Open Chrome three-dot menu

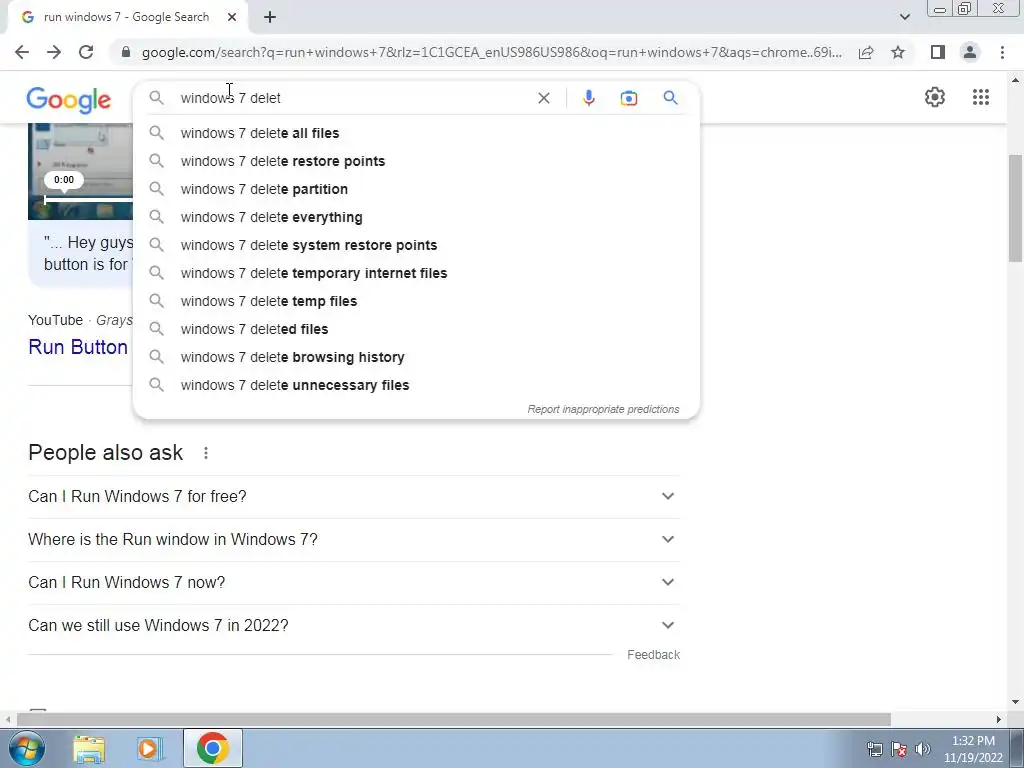(1002, 52)
